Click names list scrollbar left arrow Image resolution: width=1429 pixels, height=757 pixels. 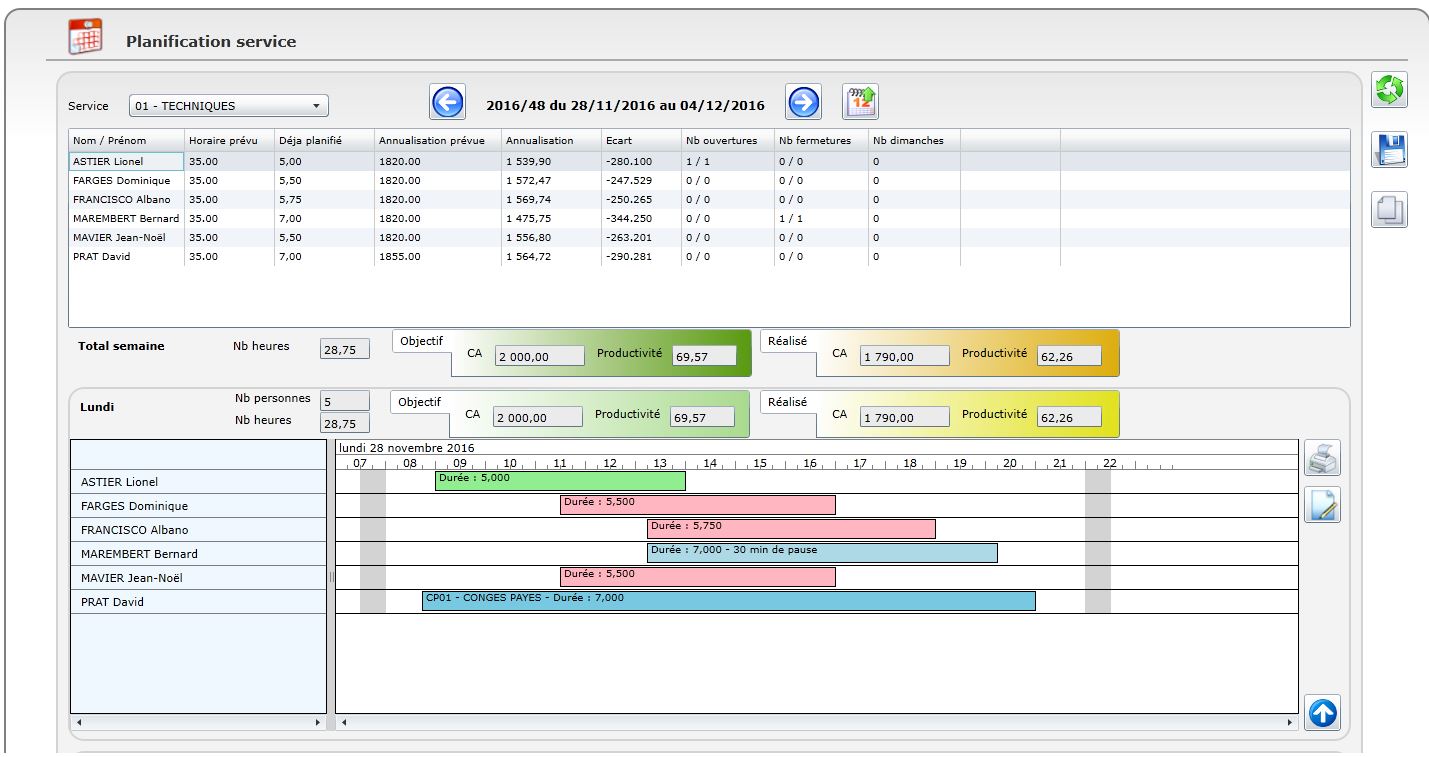[x=78, y=722]
